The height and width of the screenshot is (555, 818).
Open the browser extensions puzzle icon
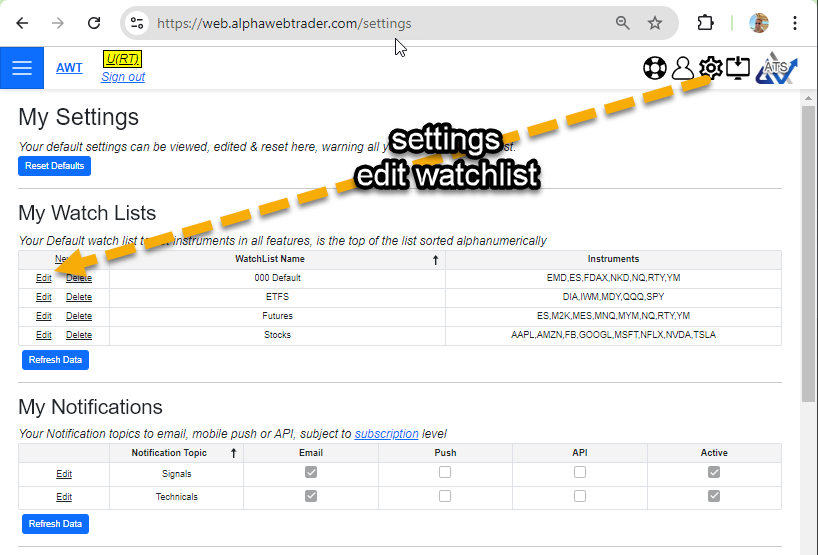click(x=705, y=23)
